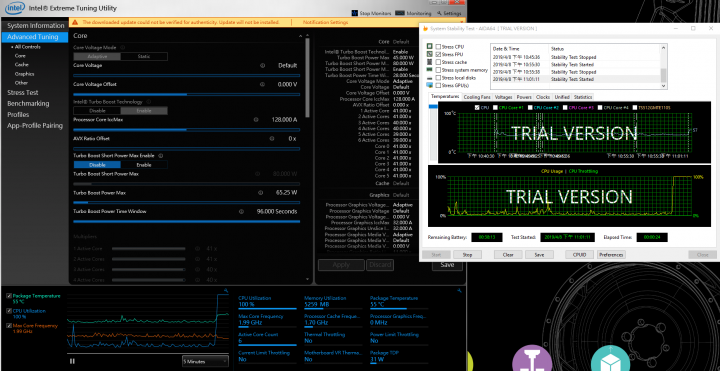Image resolution: width=720 pixels, height=371 pixels.
Task: Open wrench settings for monitor values panel
Action: [459, 290]
